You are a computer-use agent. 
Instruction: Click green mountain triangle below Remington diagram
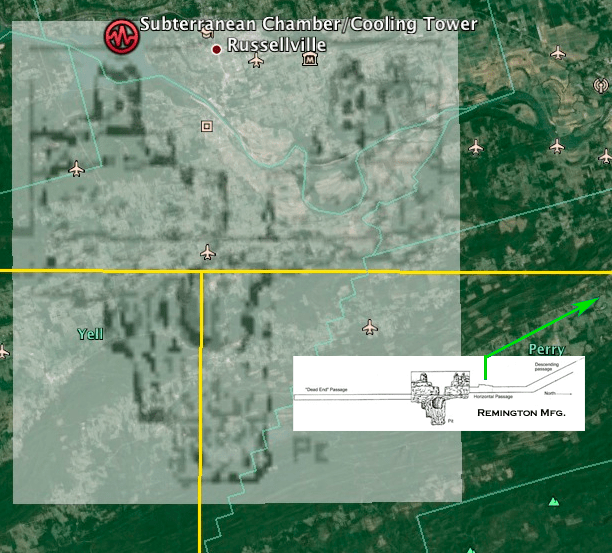[554, 501]
